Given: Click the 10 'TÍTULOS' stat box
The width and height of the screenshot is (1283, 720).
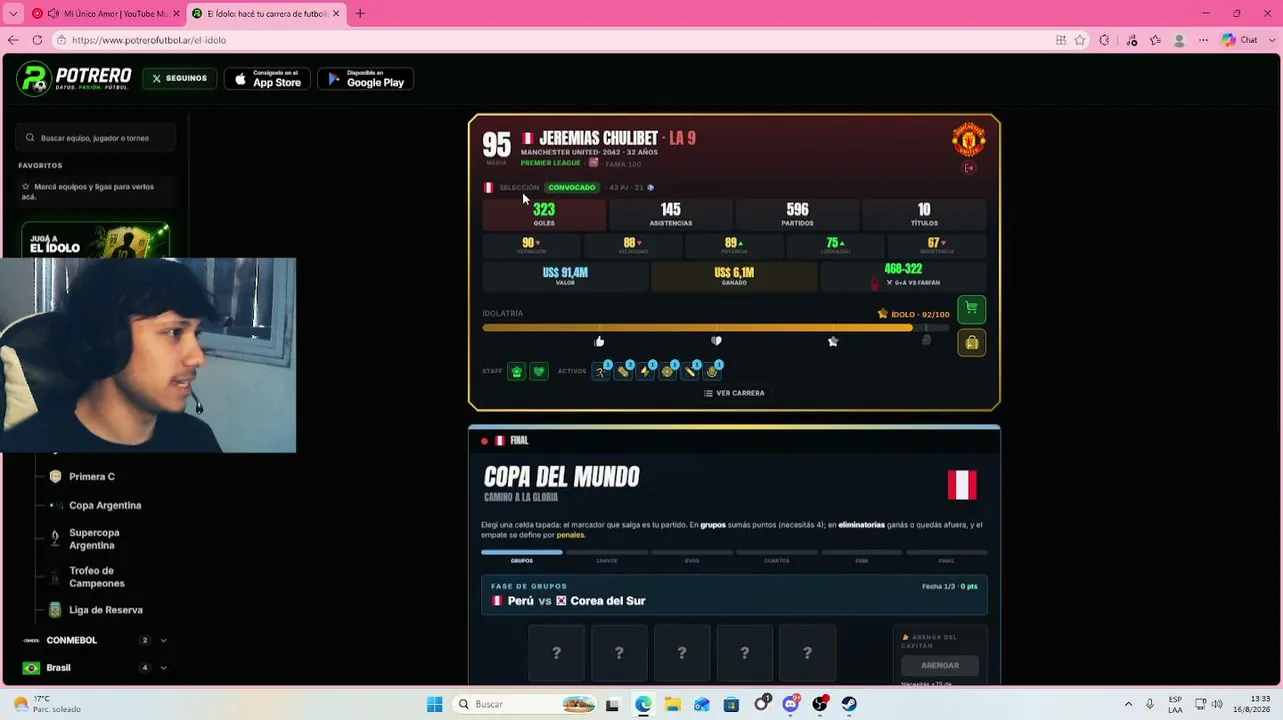Looking at the screenshot, I should (924, 214).
